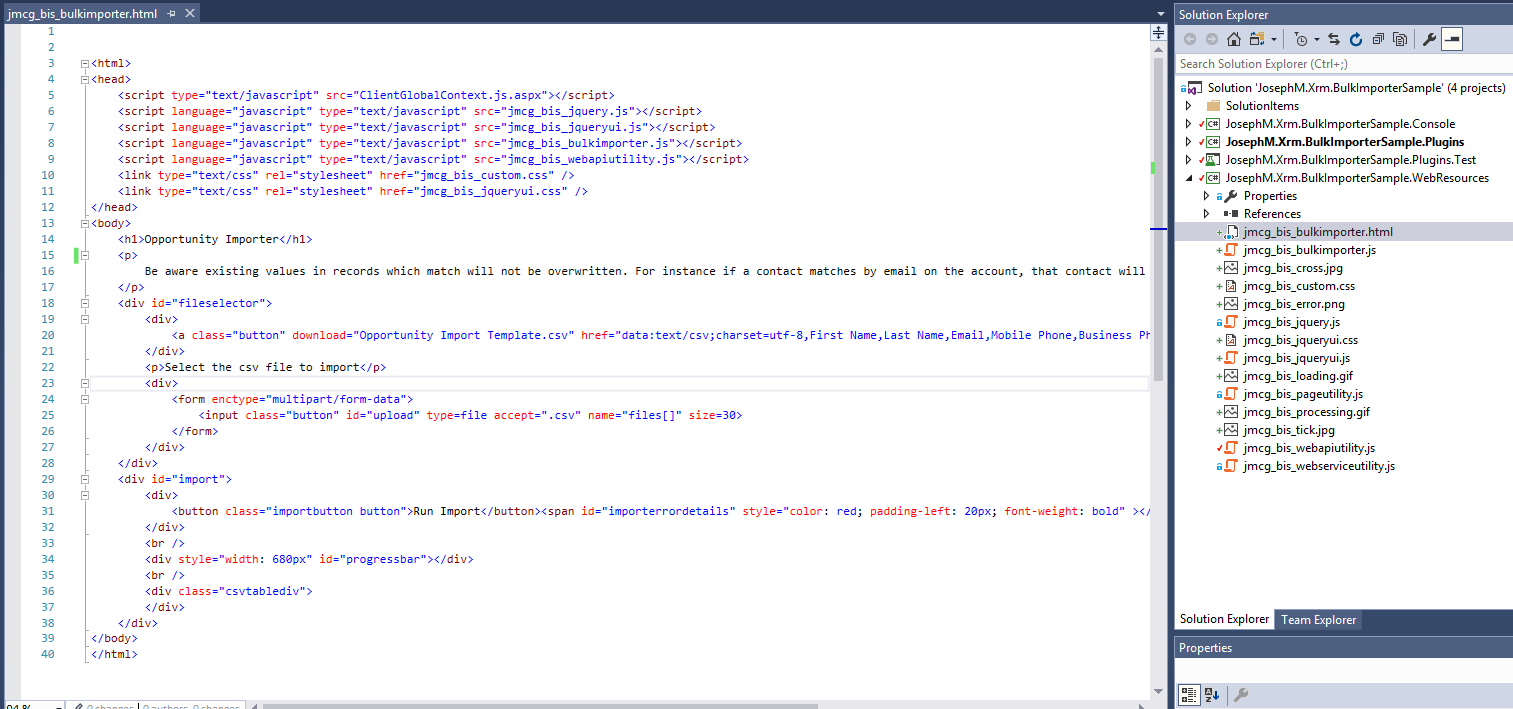Navigate Home in Solution Explorer
Screen dimensions: 1513x709
tap(1234, 39)
